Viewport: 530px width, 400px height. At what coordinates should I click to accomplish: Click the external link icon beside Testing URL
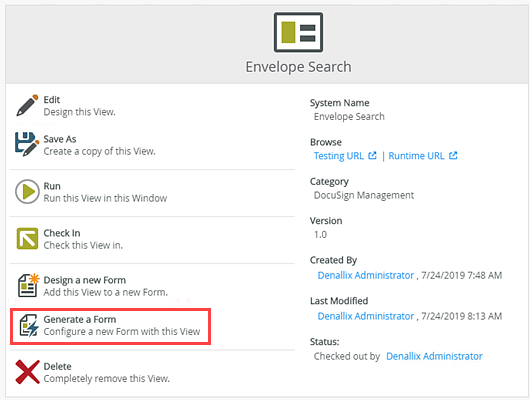tap(372, 156)
